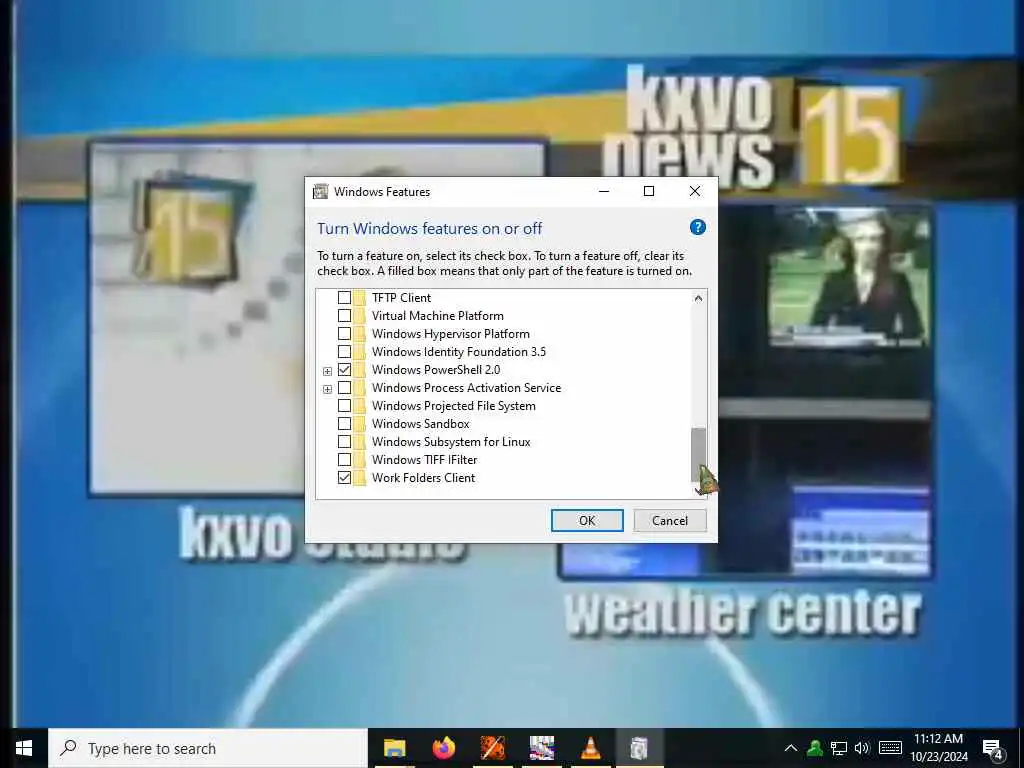Select the Windows Subsystem for Linux label
This screenshot has width=1024, height=768.
pyautogui.click(x=451, y=442)
